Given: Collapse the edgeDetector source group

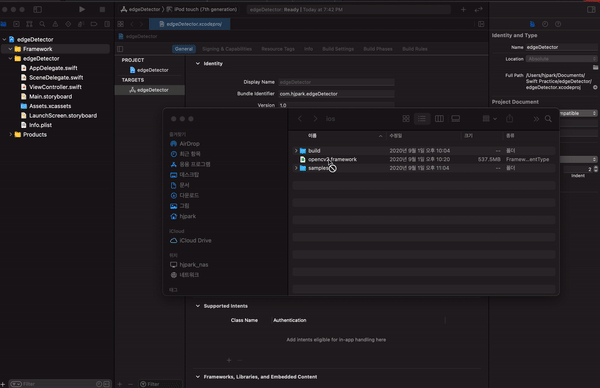Looking at the screenshot, I should pos(11,59).
